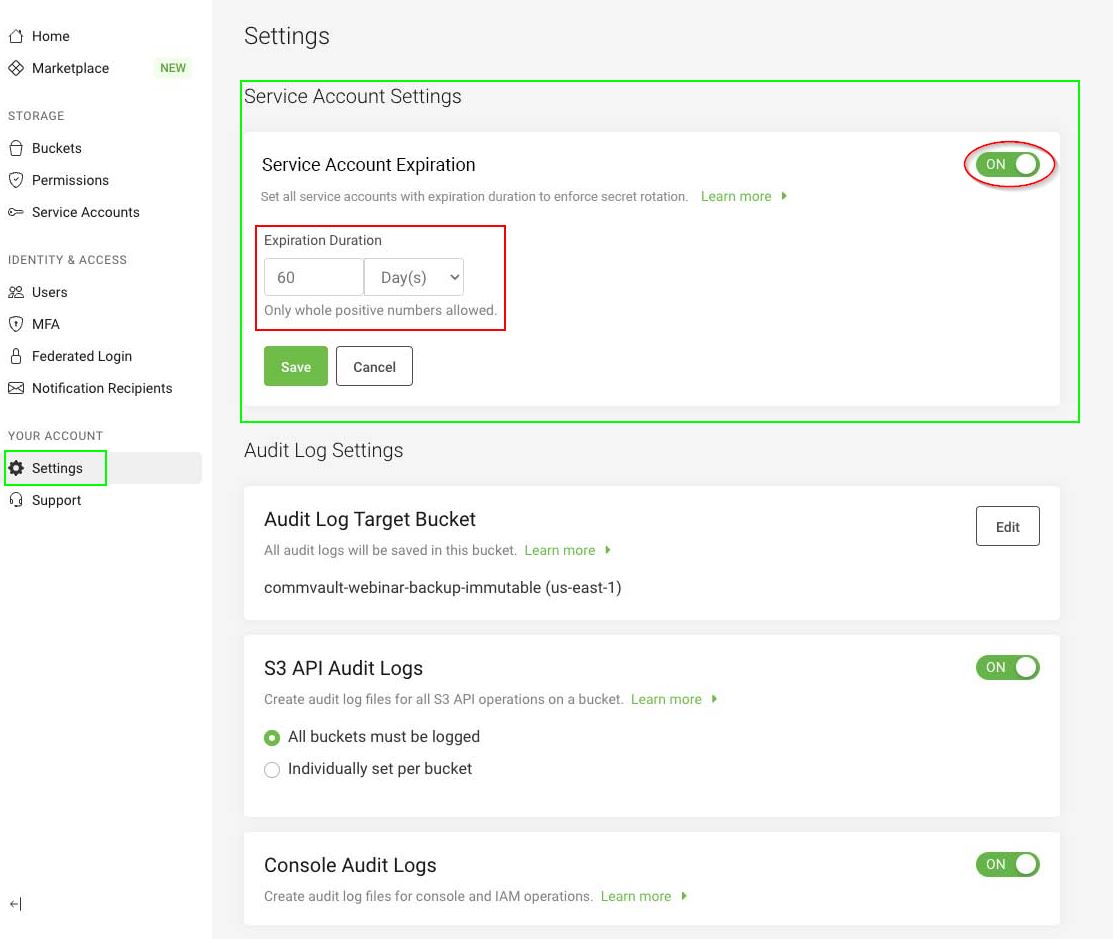The height and width of the screenshot is (939, 1113).
Task: Open Learn more link under Service Account Expiration
Action: (x=736, y=197)
